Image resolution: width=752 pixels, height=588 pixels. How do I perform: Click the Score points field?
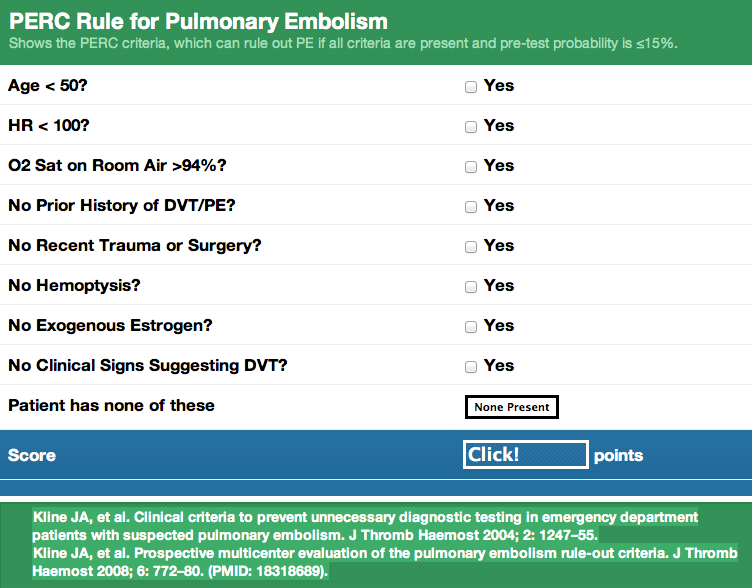[526, 454]
